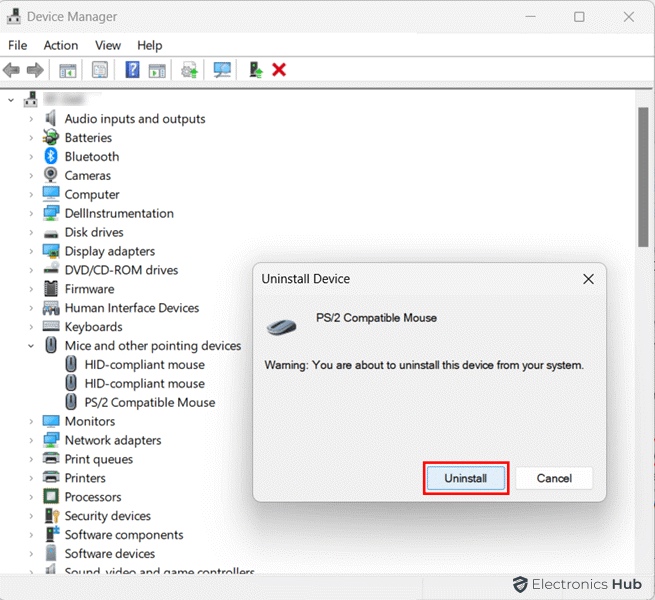655x600 pixels.
Task: Open the Help menu
Action: pos(150,45)
